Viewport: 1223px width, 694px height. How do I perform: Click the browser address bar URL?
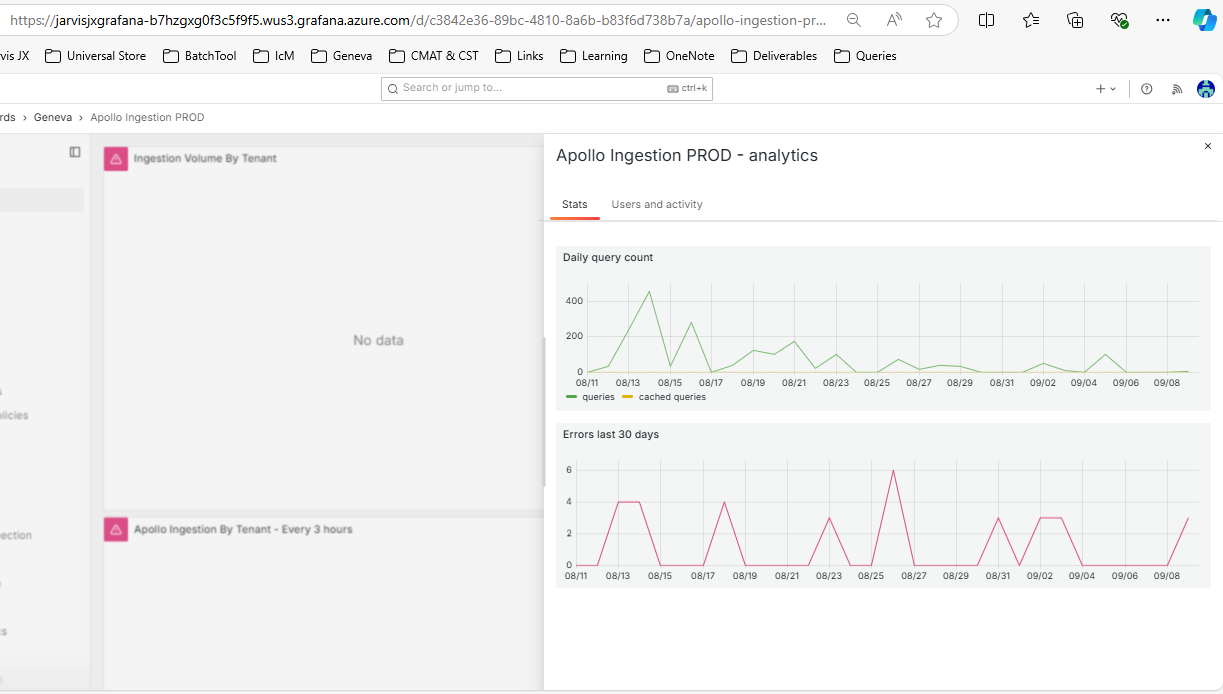418,20
